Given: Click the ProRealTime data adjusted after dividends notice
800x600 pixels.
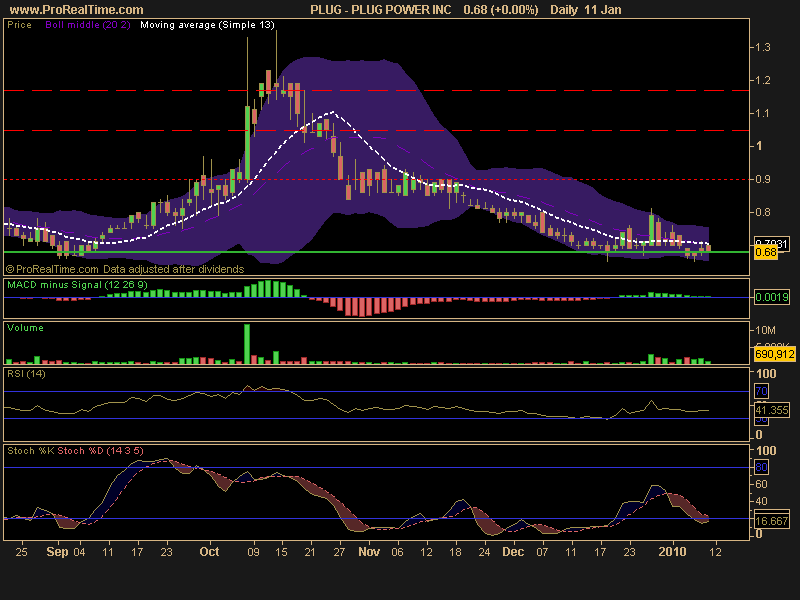Looking at the screenshot, I should pyautogui.click(x=125, y=269).
